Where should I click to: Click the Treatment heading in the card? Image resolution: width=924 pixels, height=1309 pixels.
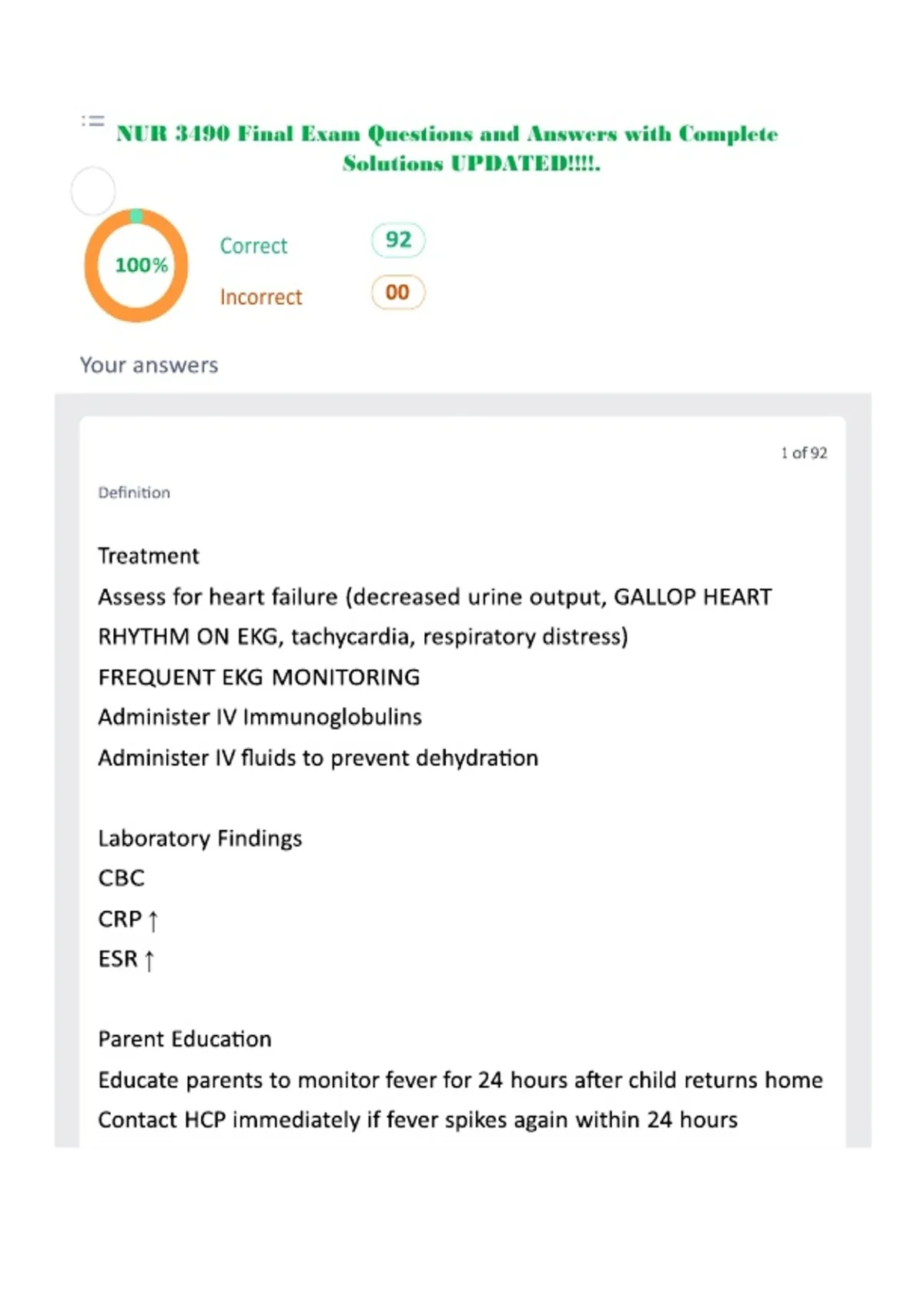(149, 556)
